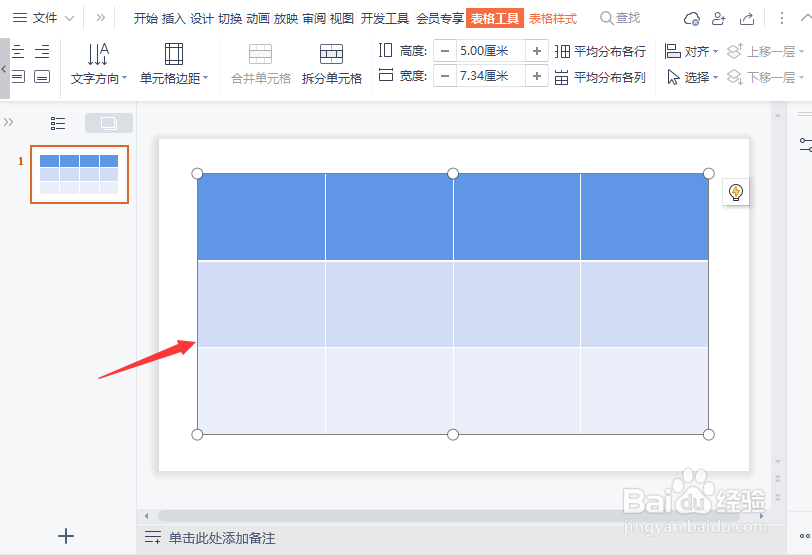Expand the quick access double-chevron
Image resolution: width=812 pixels, height=555 pixels.
tap(100, 18)
